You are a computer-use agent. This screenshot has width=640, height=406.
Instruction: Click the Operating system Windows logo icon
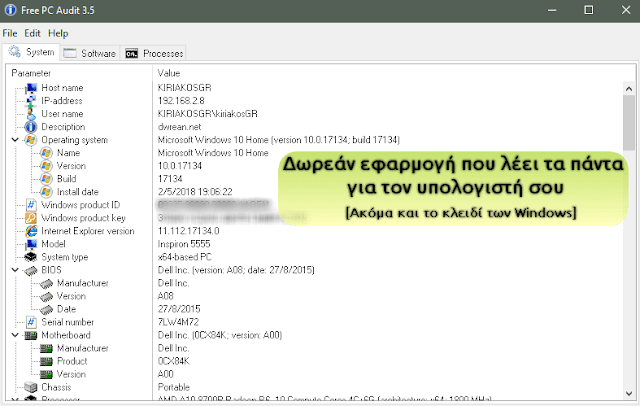click(x=31, y=140)
